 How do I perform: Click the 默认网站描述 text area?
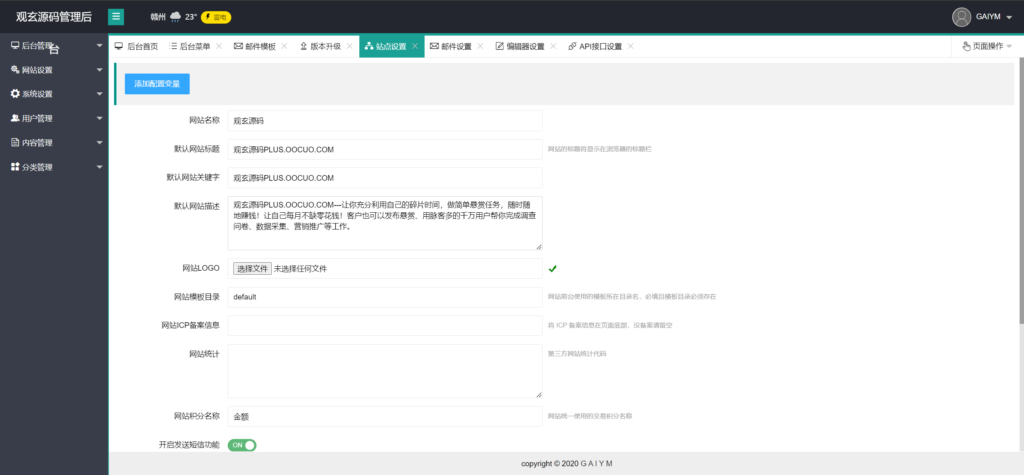click(385, 222)
